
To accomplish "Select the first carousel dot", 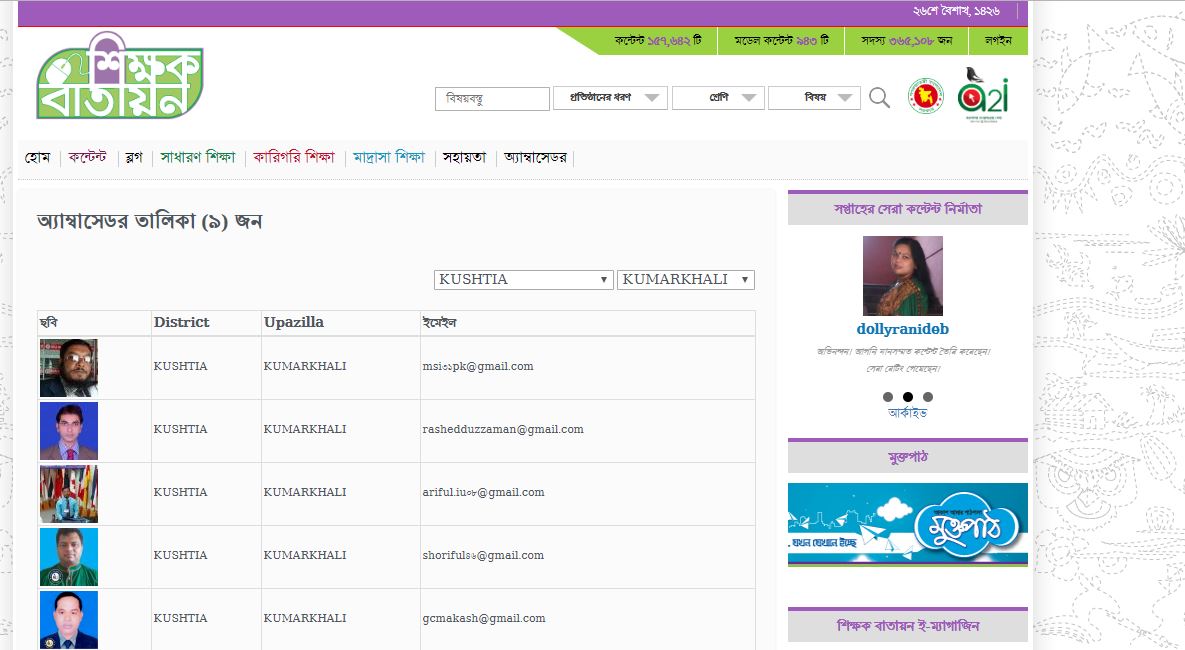I will pos(888,397).
